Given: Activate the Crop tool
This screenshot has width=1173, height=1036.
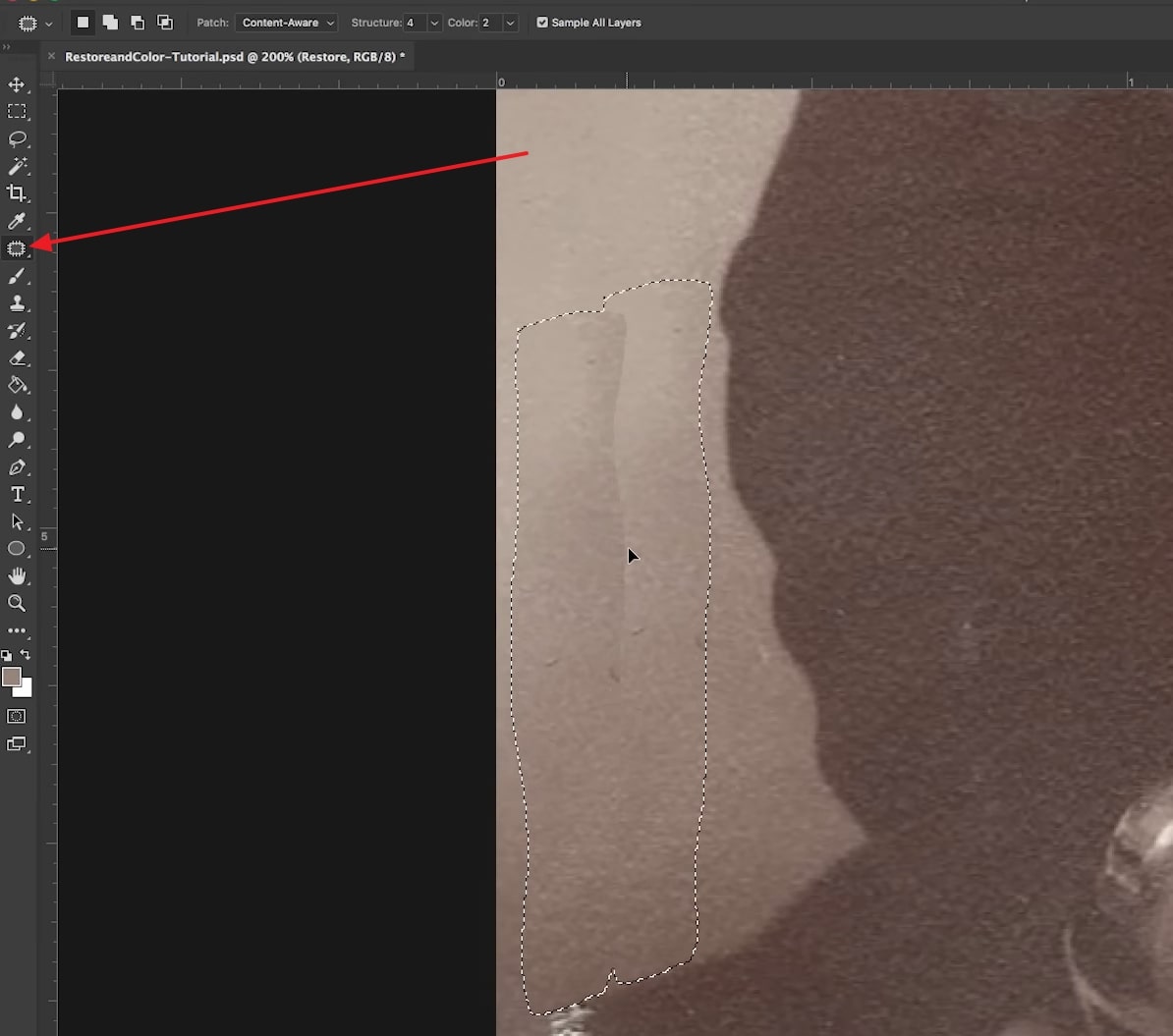Looking at the screenshot, I should click(17, 193).
